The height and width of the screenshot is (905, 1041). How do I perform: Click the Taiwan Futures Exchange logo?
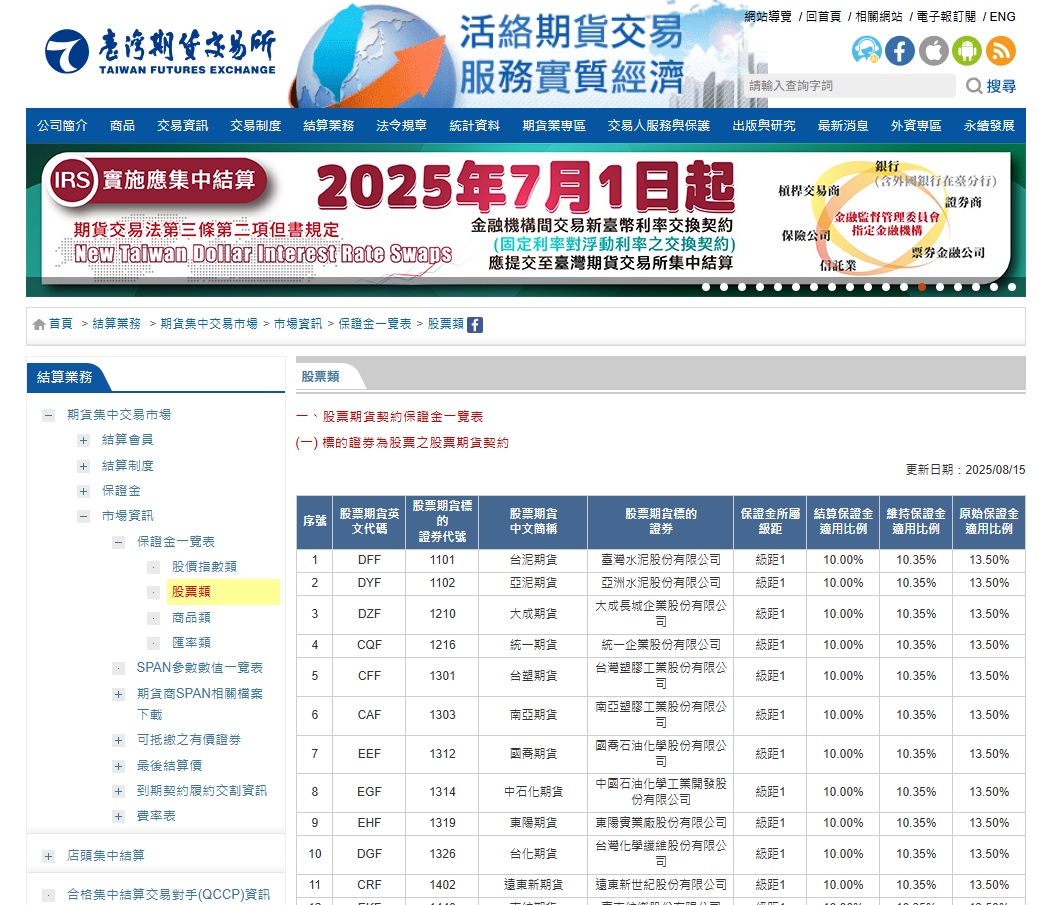click(160, 52)
